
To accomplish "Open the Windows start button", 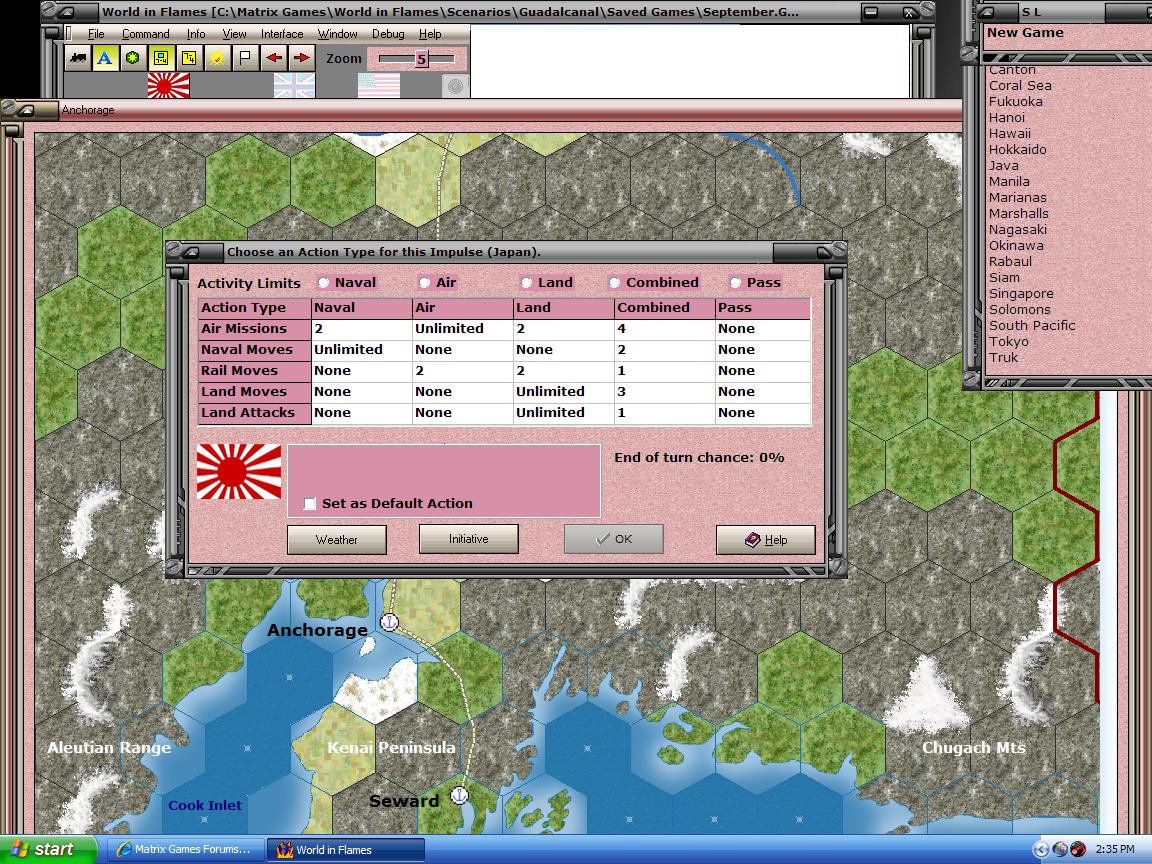I will (48, 849).
